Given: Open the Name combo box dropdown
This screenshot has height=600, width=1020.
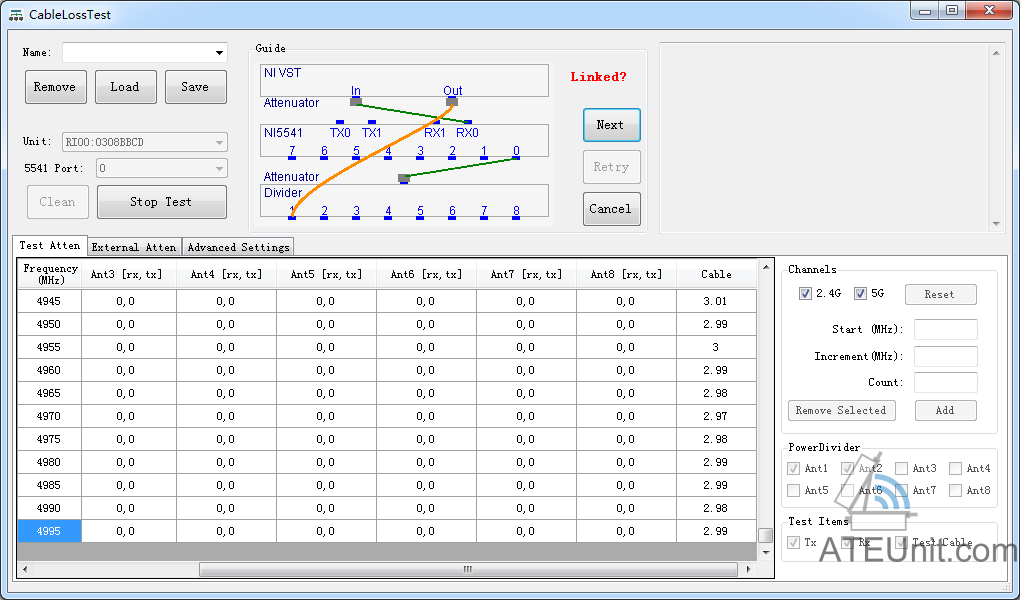Looking at the screenshot, I should tap(219, 53).
